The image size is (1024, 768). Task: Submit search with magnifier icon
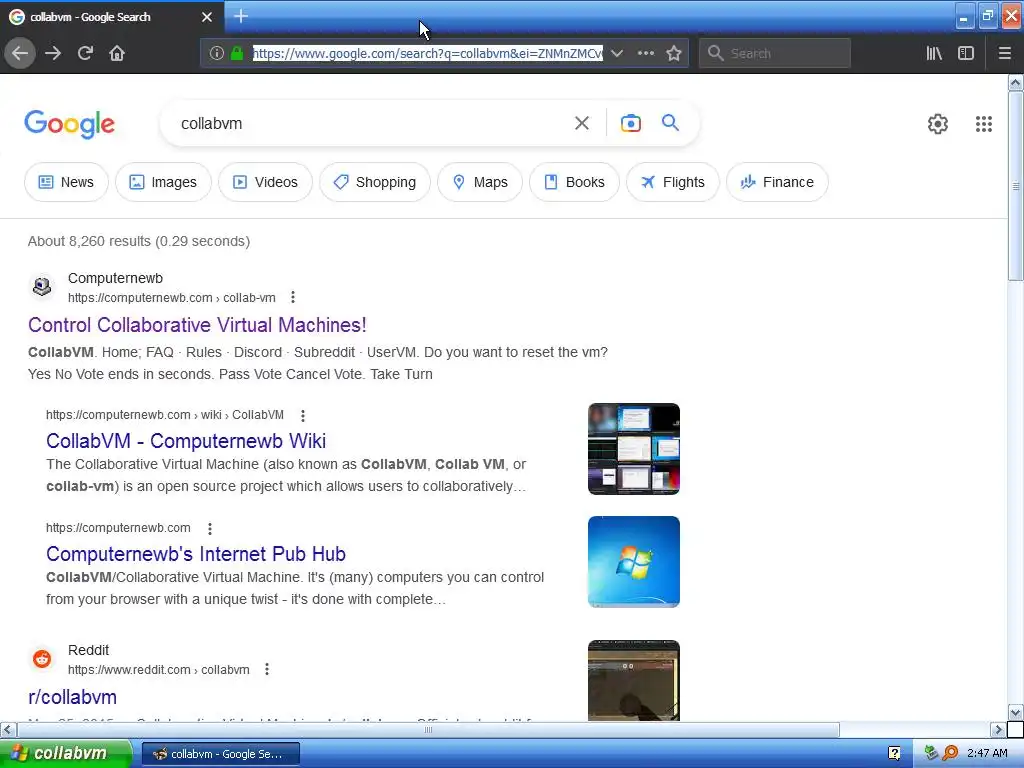click(x=670, y=123)
